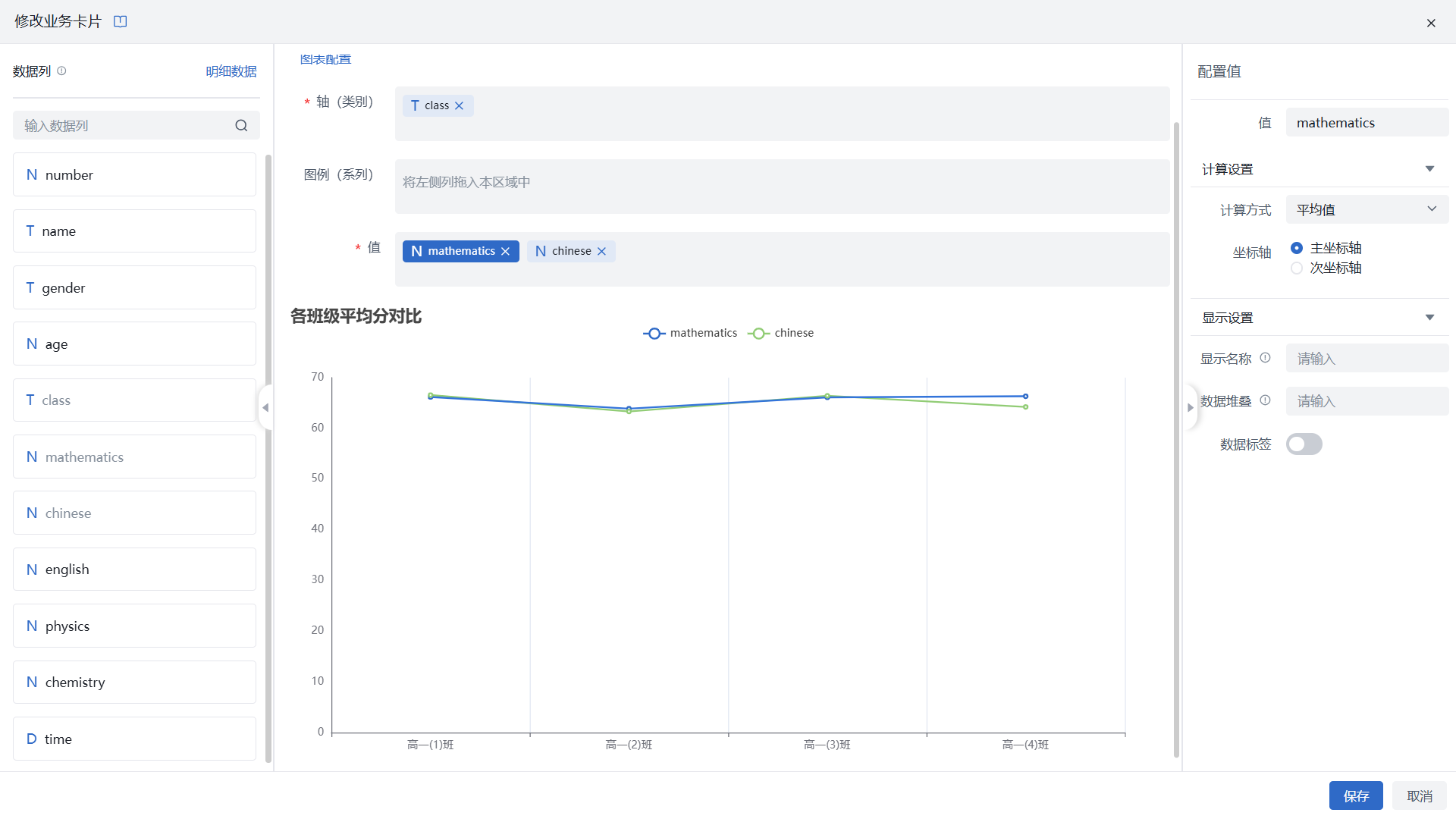1456x819 pixels.
Task: Select the chinese column in data list
Action: [134, 513]
